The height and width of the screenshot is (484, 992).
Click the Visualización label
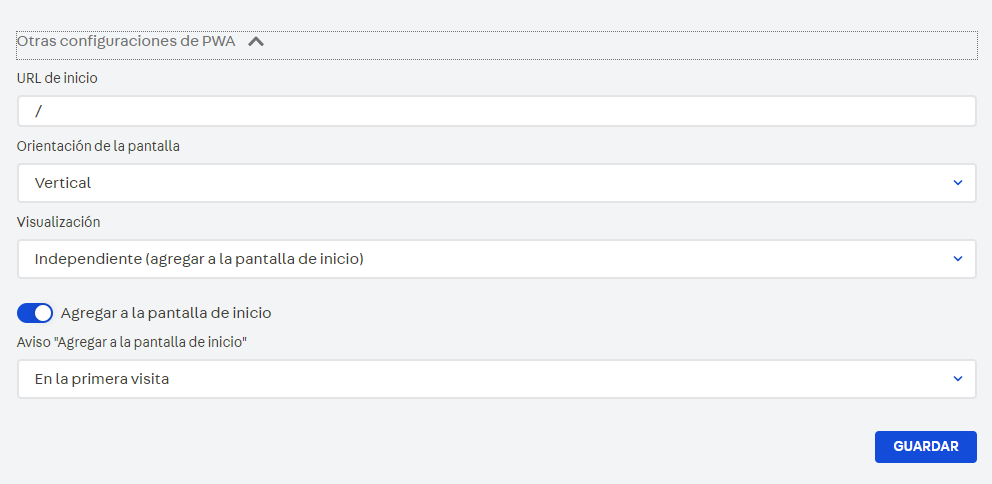[59, 222]
